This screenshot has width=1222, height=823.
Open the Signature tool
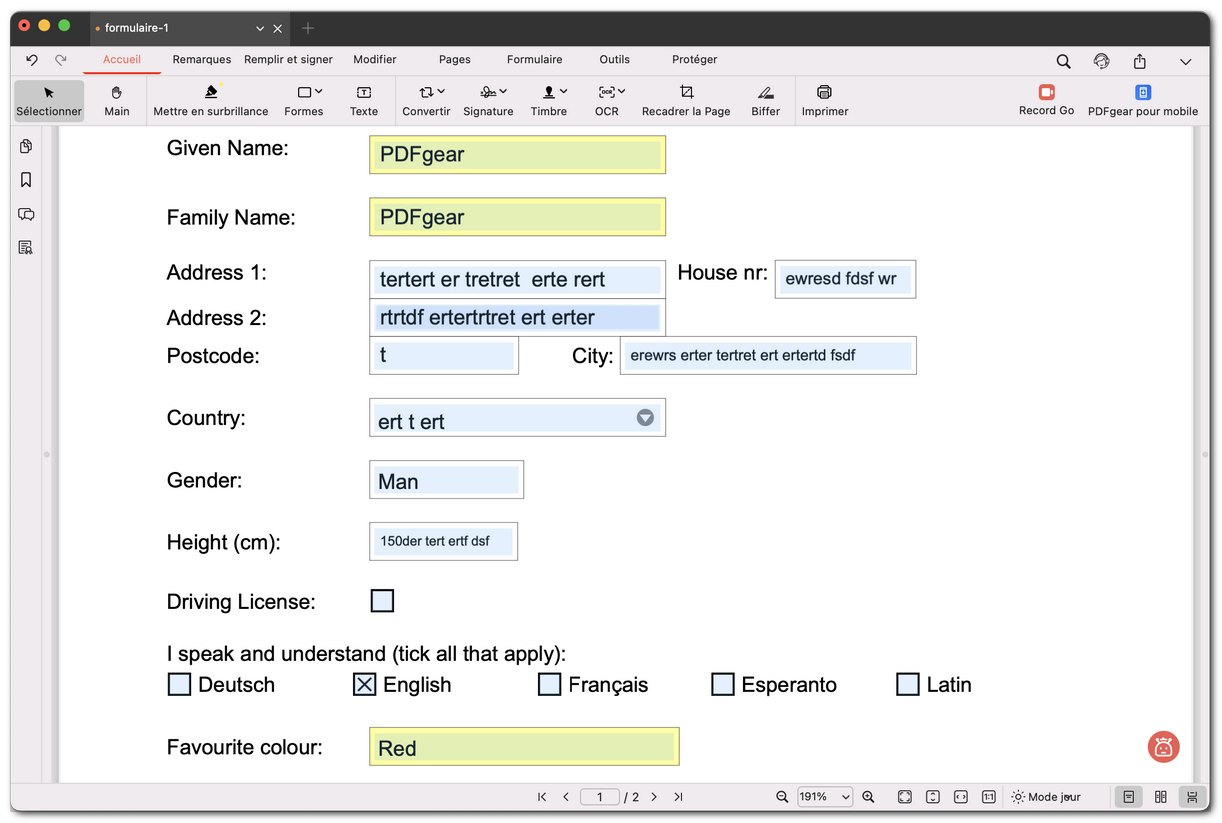click(x=487, y=100)
